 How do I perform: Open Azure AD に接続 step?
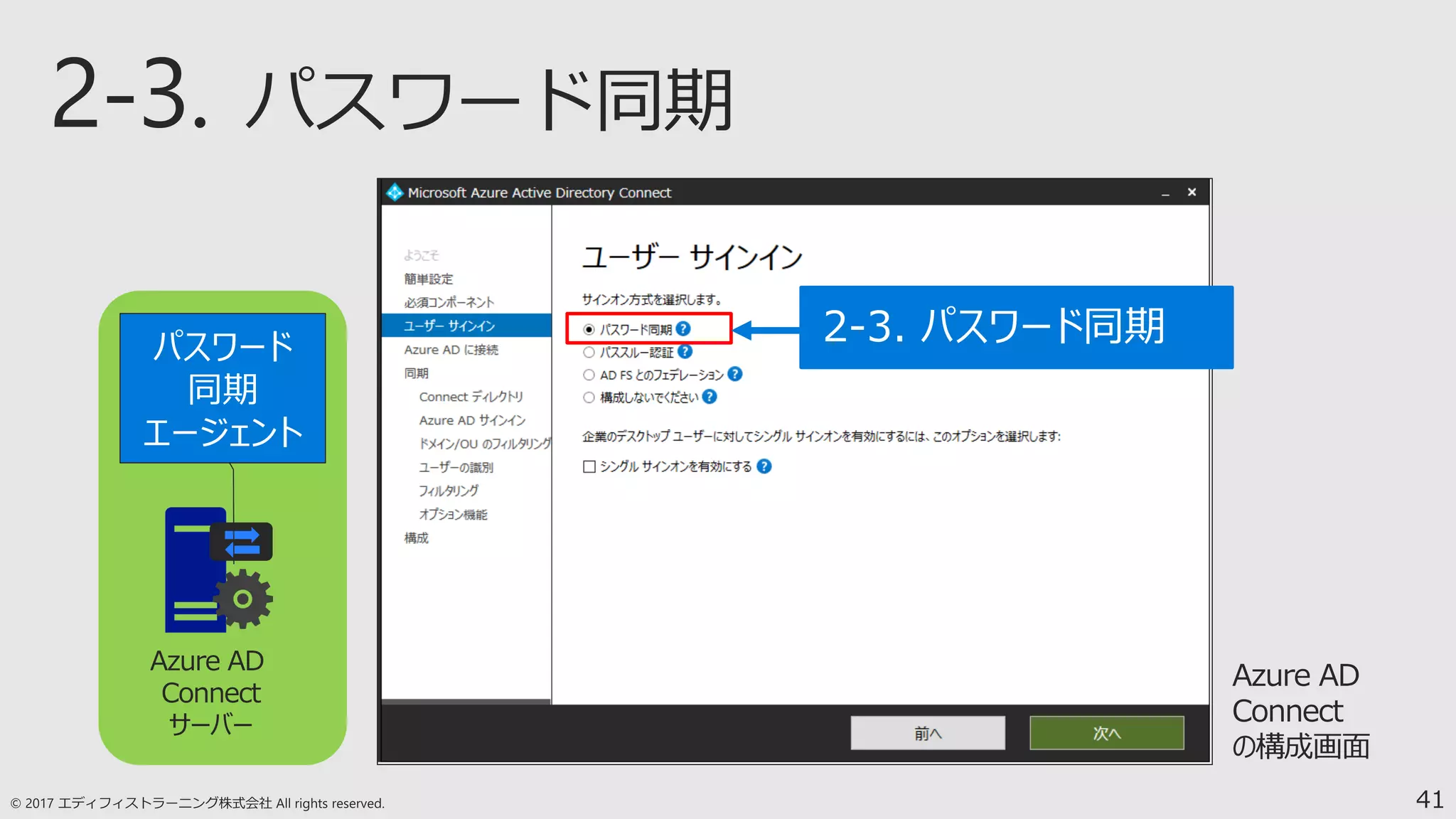(451, 350)
